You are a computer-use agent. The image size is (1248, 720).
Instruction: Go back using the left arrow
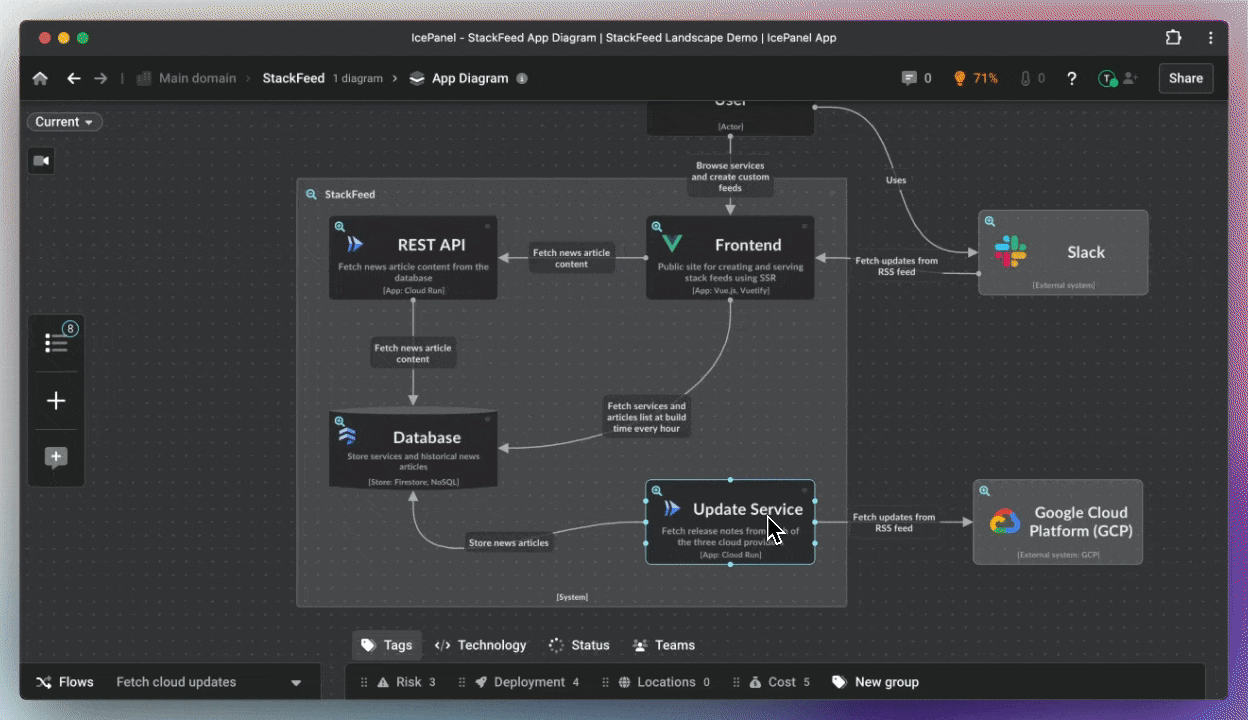[73, 78]
